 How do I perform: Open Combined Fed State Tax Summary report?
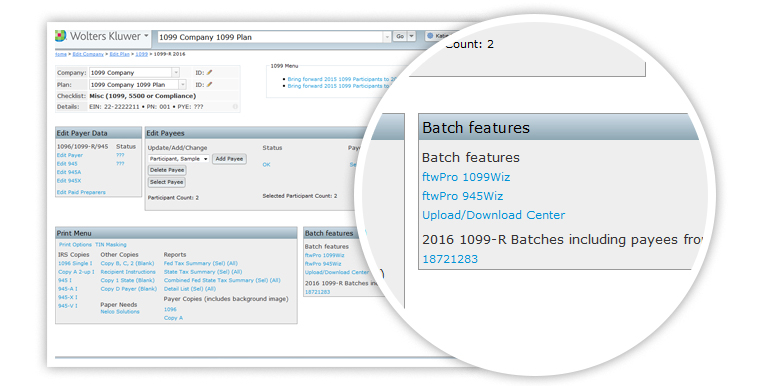tap(222, 280)
